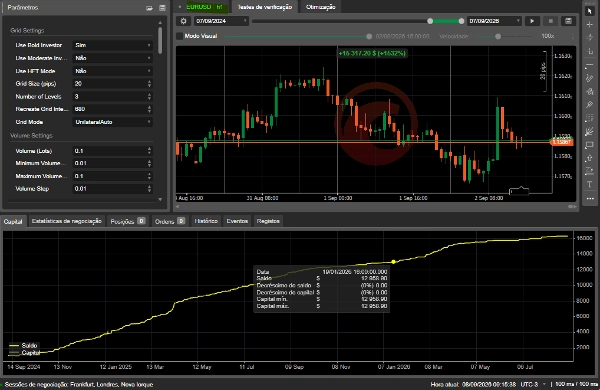Click second icon in Parâmetros header
This screenshot has width=600, height=390.
162,8
